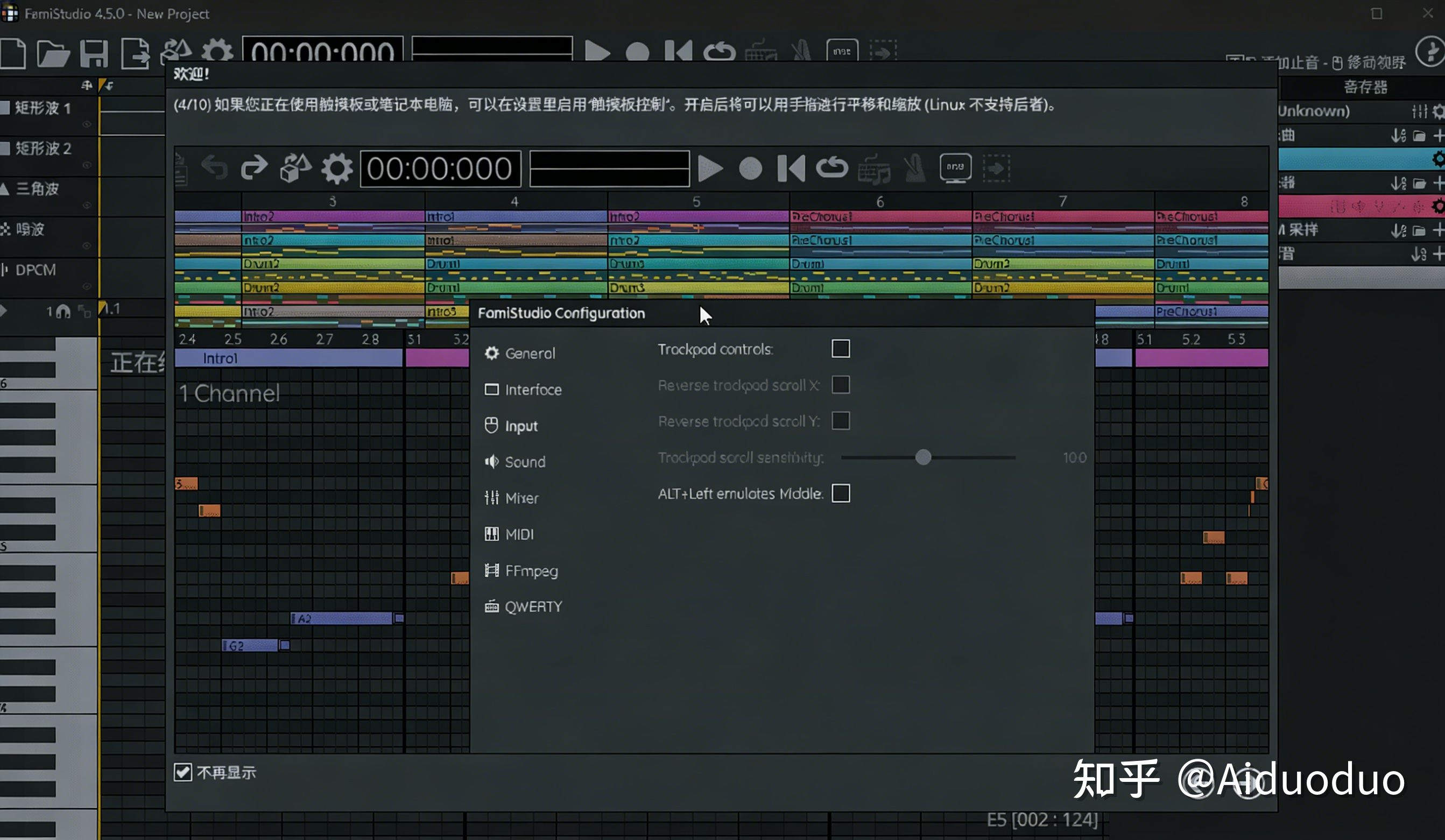Uncheck the 不再显示 checkbox
The width and height of the screenshot is (1445, 840).
tap(183, 772)
